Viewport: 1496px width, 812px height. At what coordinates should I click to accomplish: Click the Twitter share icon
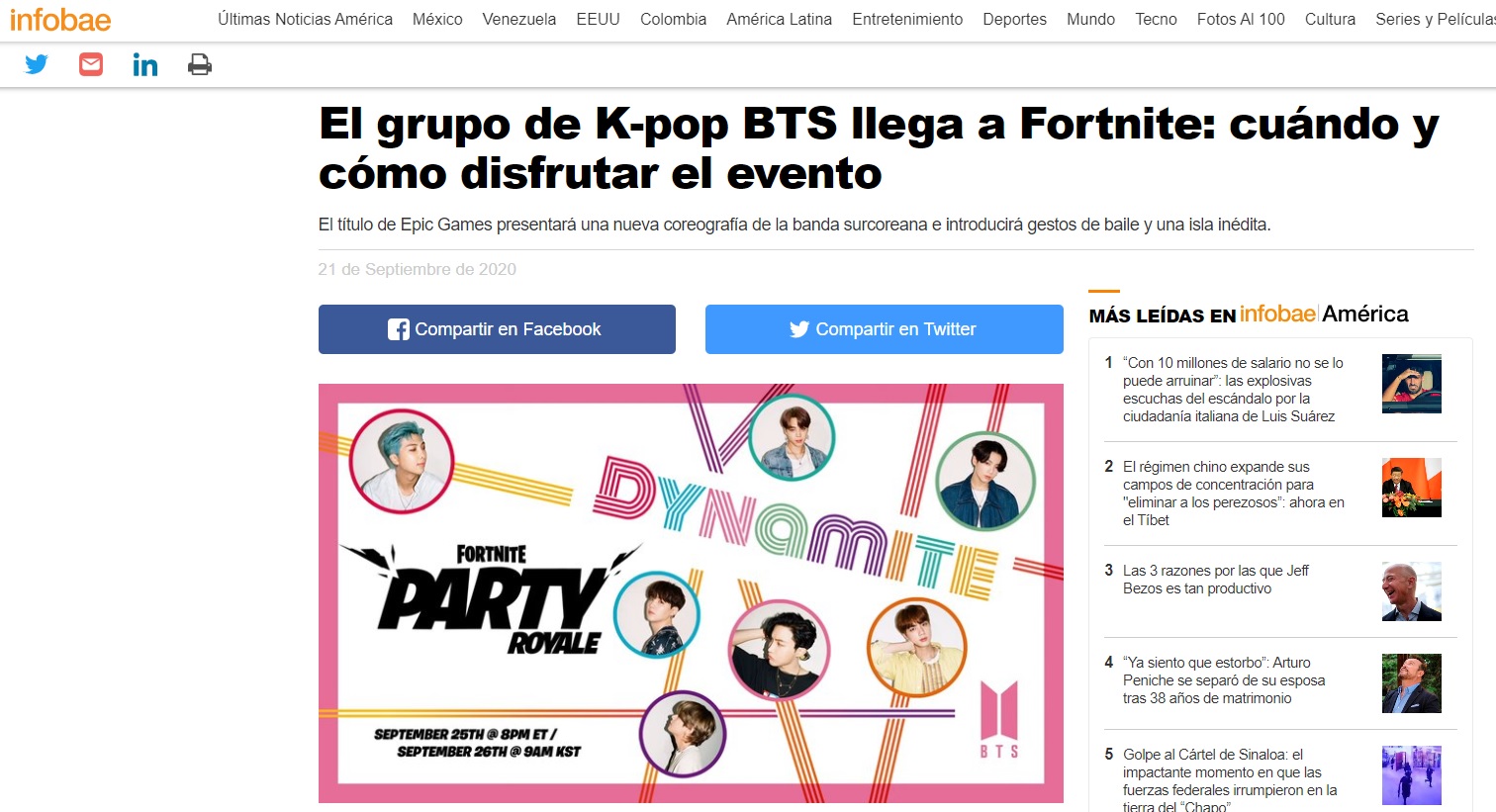(x=37, y=65)
